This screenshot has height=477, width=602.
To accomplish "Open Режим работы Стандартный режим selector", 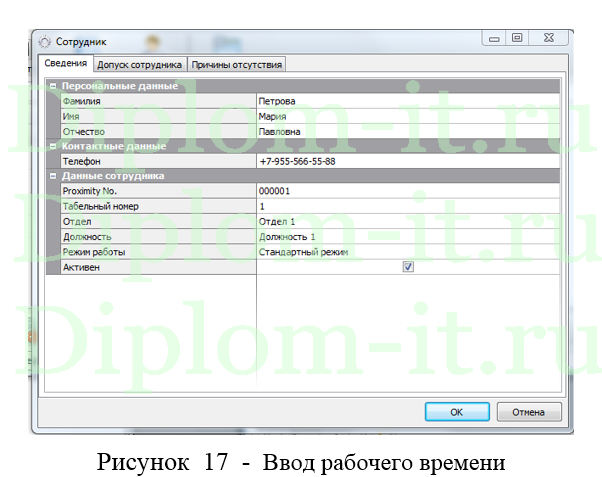I will tap(408, 252).
